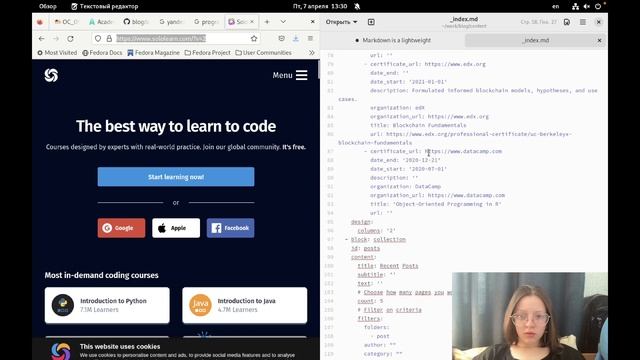Screen dimensions: 640x360
Task: Open a new browser tab
Action: [267, 22]
